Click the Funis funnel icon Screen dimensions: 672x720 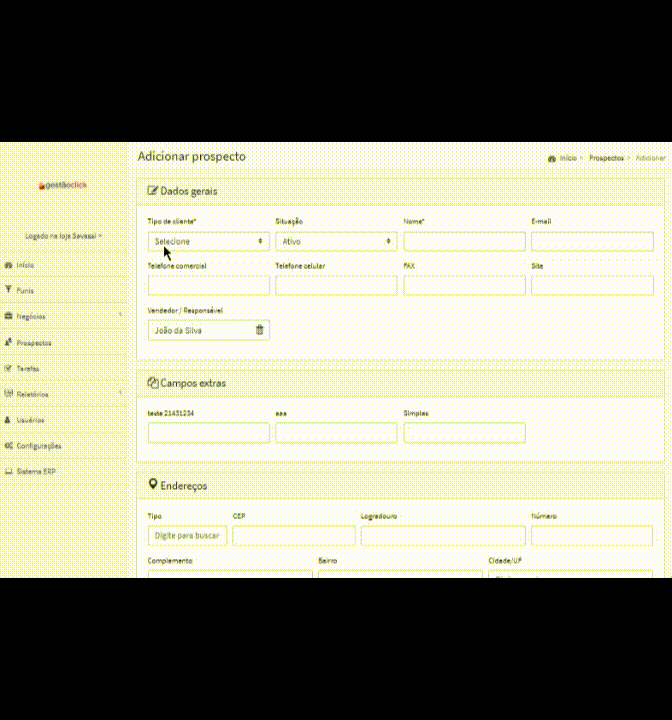coord(9,291)
